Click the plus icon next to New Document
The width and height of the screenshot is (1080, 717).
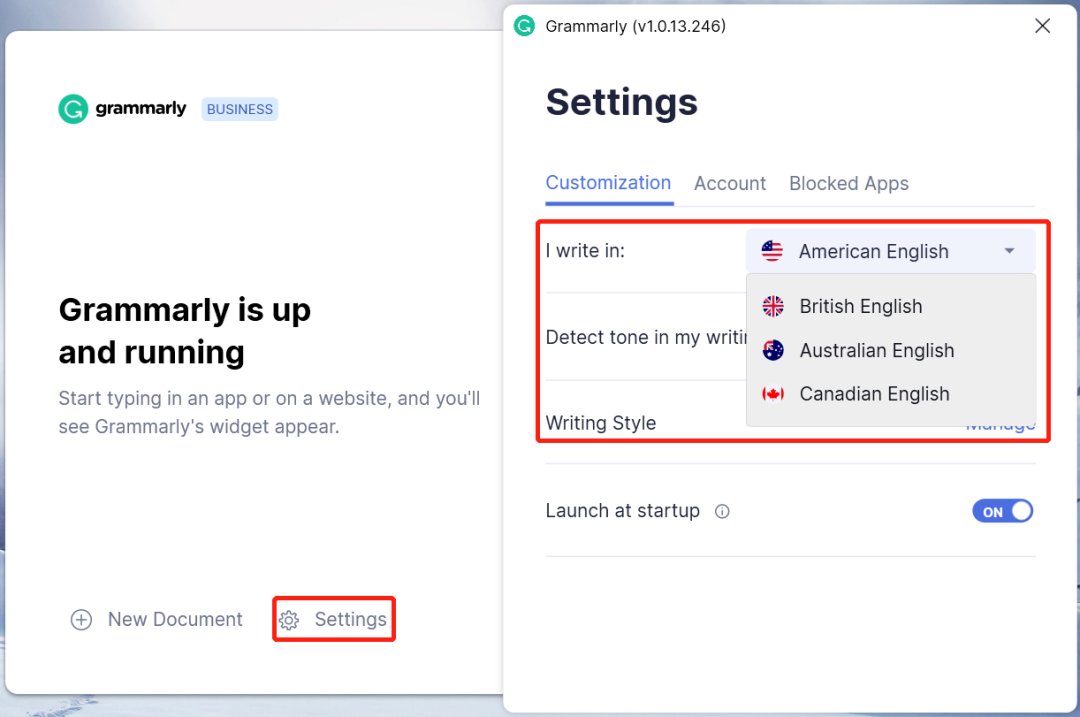(81, 620)
